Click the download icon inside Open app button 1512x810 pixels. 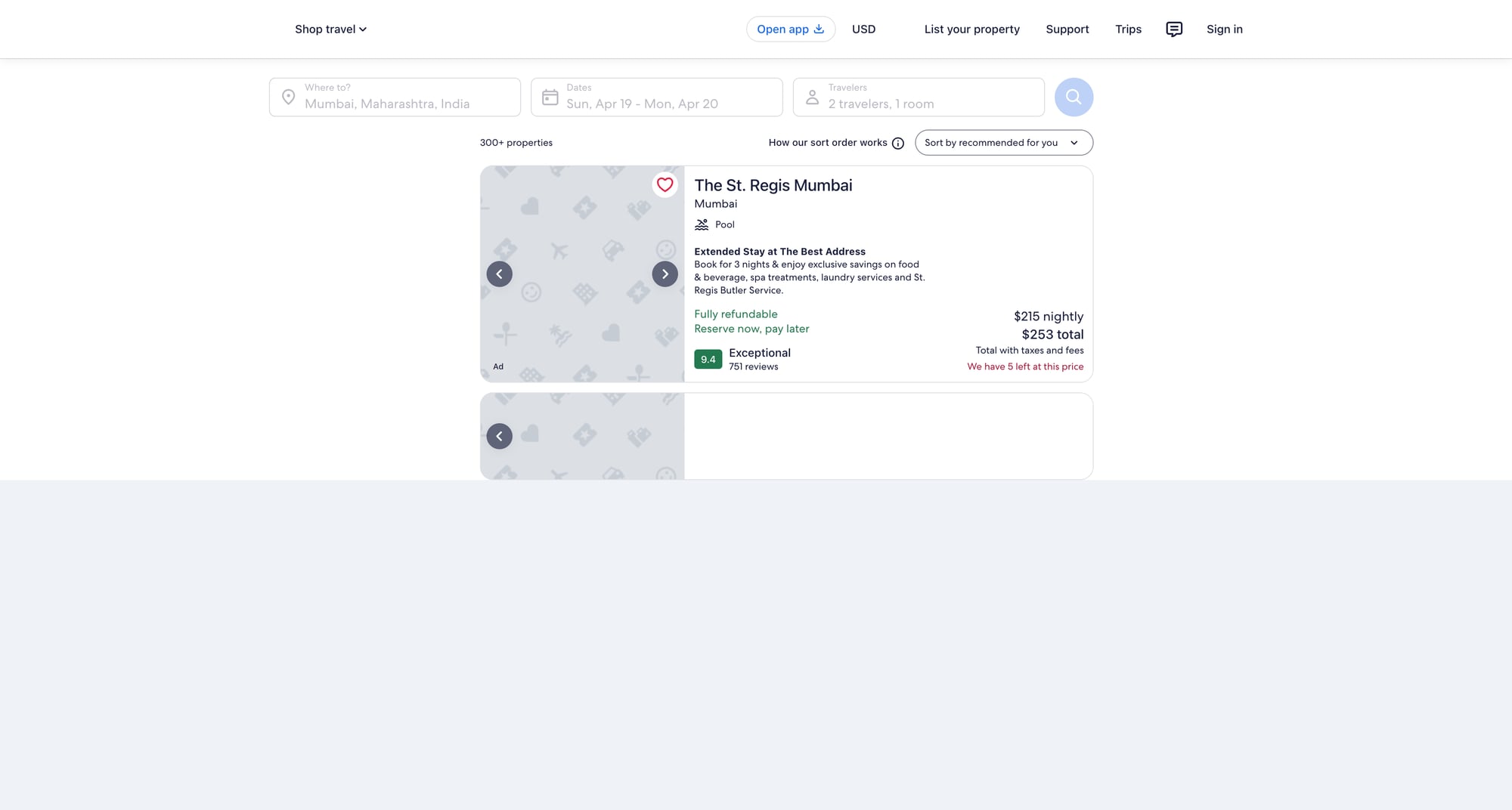[x=819, y=29]
